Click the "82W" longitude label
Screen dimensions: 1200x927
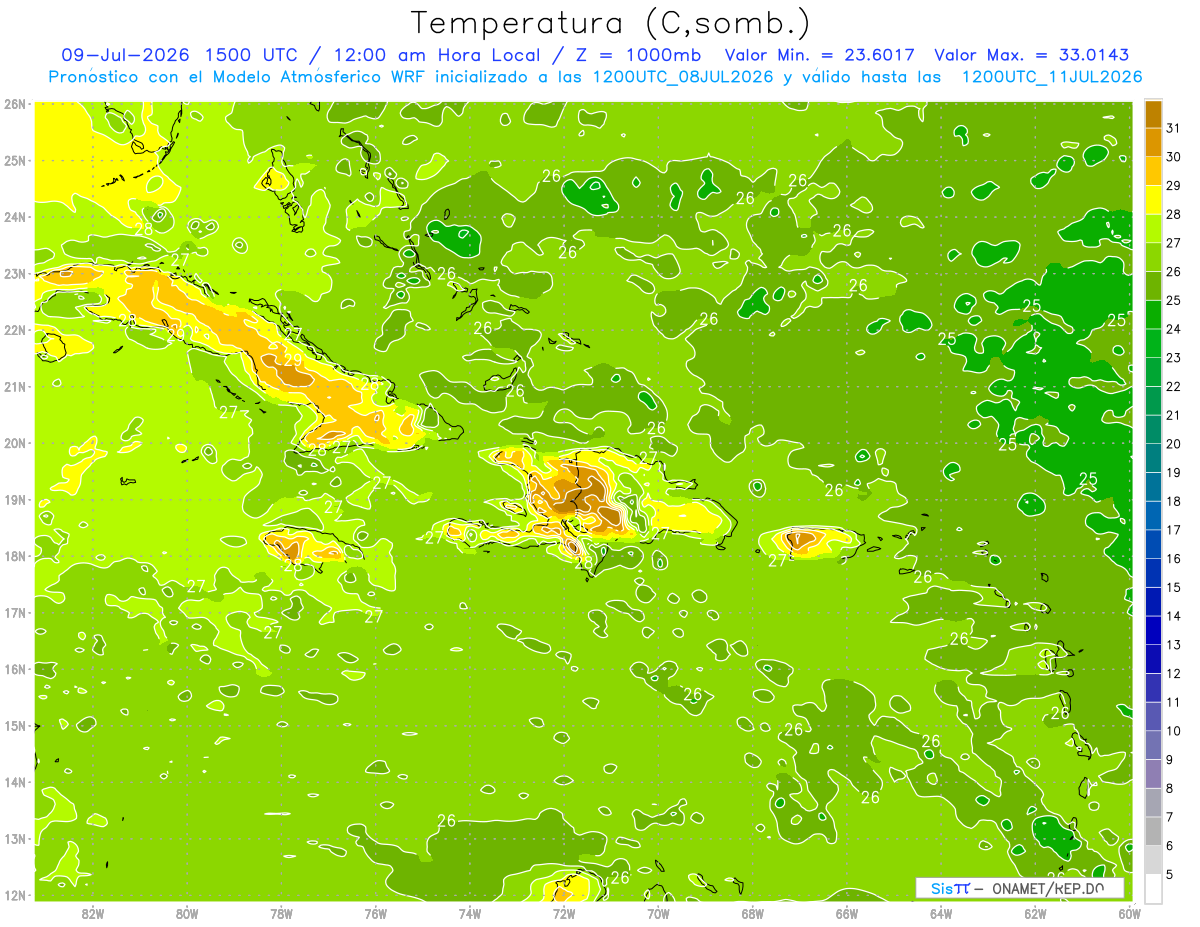coord(93,913)
